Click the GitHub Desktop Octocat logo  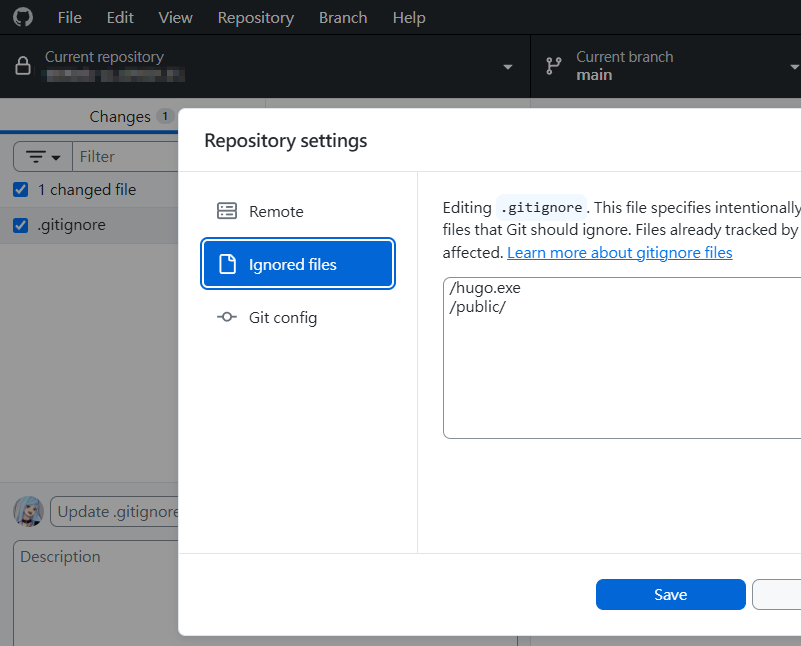coord(22,17)
